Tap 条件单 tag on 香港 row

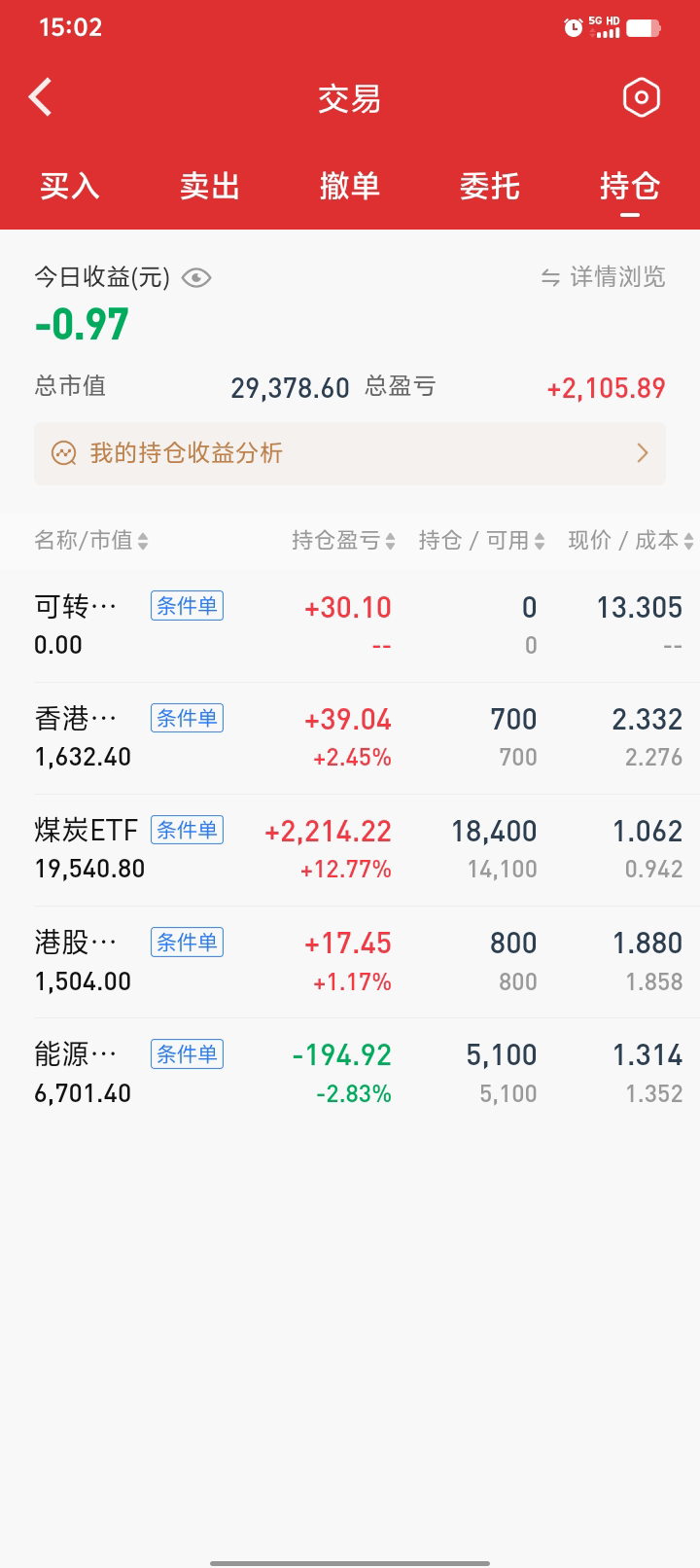[x=187, y=718]
